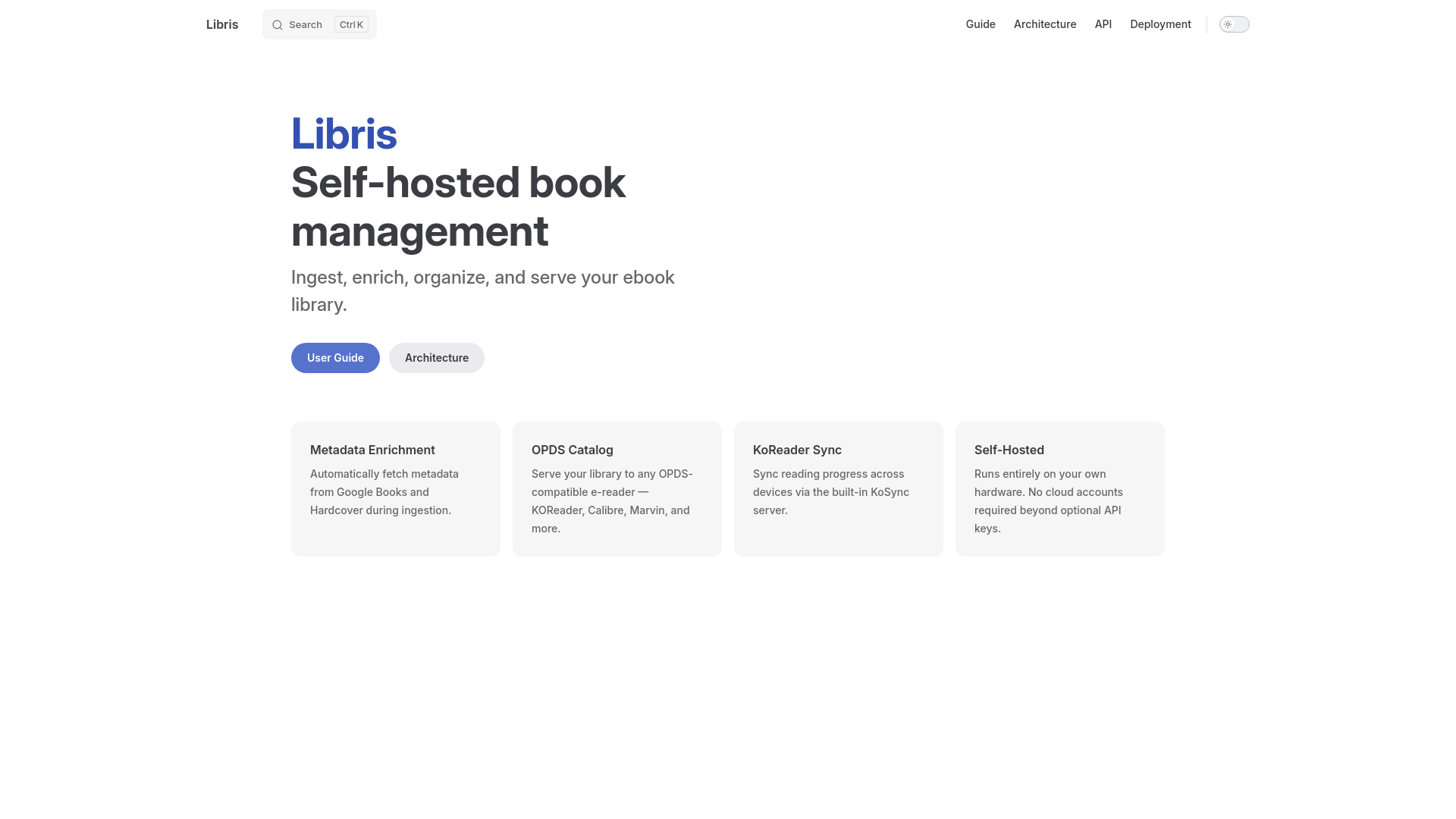Select the Metadata Enrichment card title

click(372, 450)
